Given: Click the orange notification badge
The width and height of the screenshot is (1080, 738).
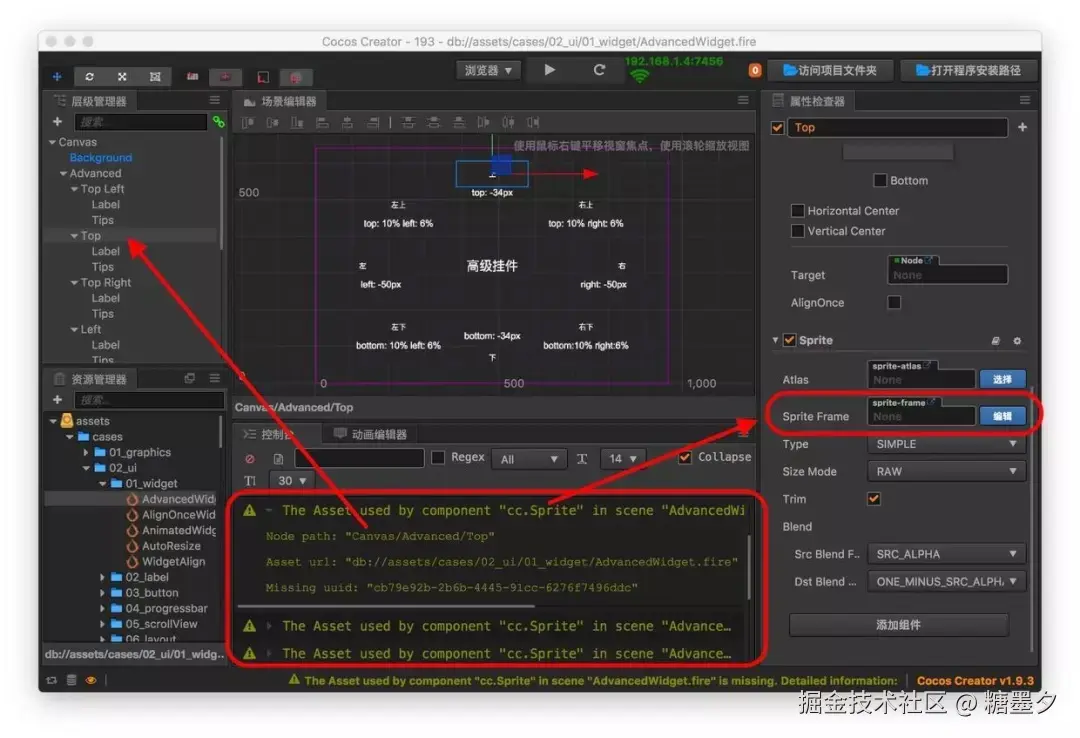Looking at the screenshot, I should click(x=755, y=70).
